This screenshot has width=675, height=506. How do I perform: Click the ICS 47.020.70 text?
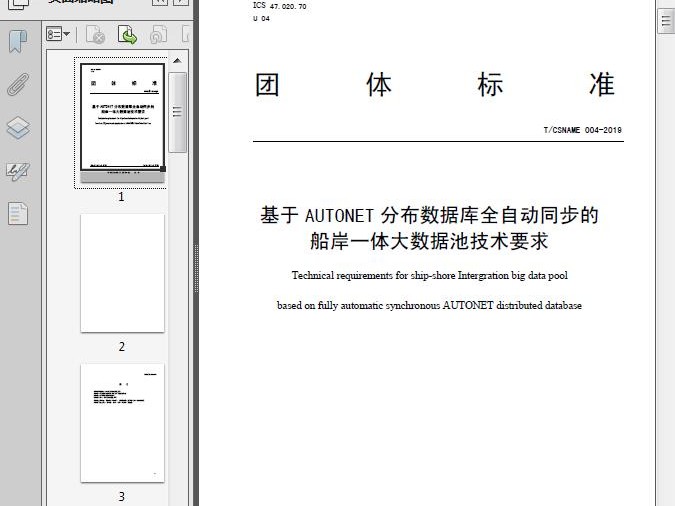[x=280, y=6]
